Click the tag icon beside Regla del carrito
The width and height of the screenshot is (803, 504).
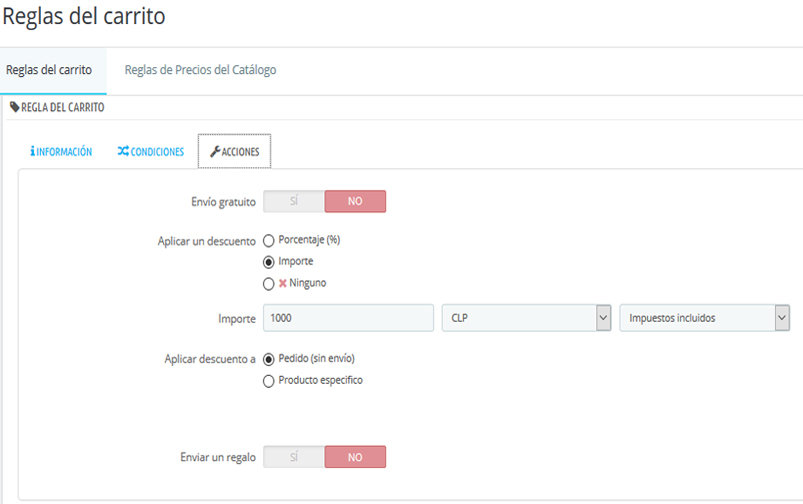14,107
